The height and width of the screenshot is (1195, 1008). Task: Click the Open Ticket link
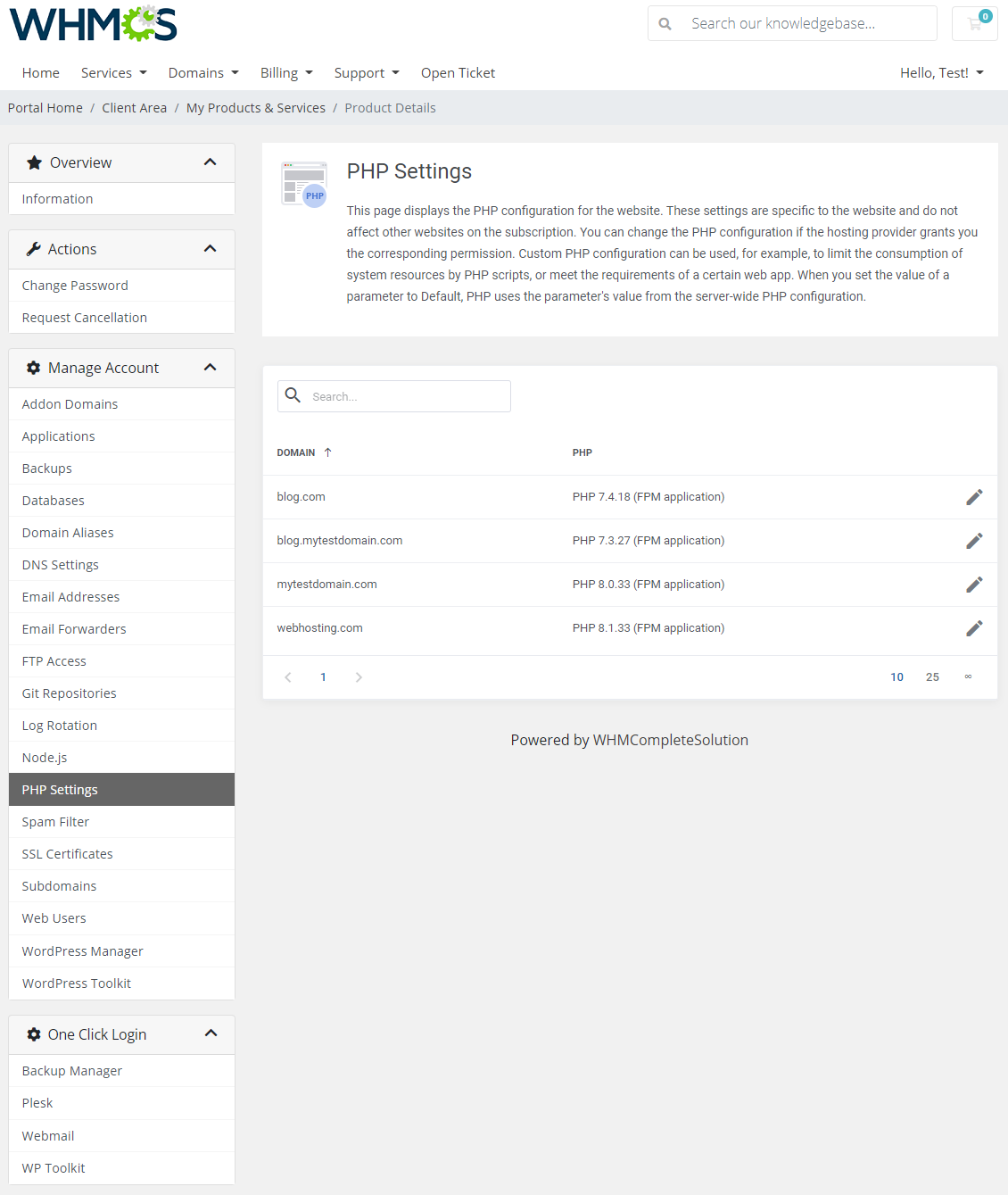[x=458, y=73]
